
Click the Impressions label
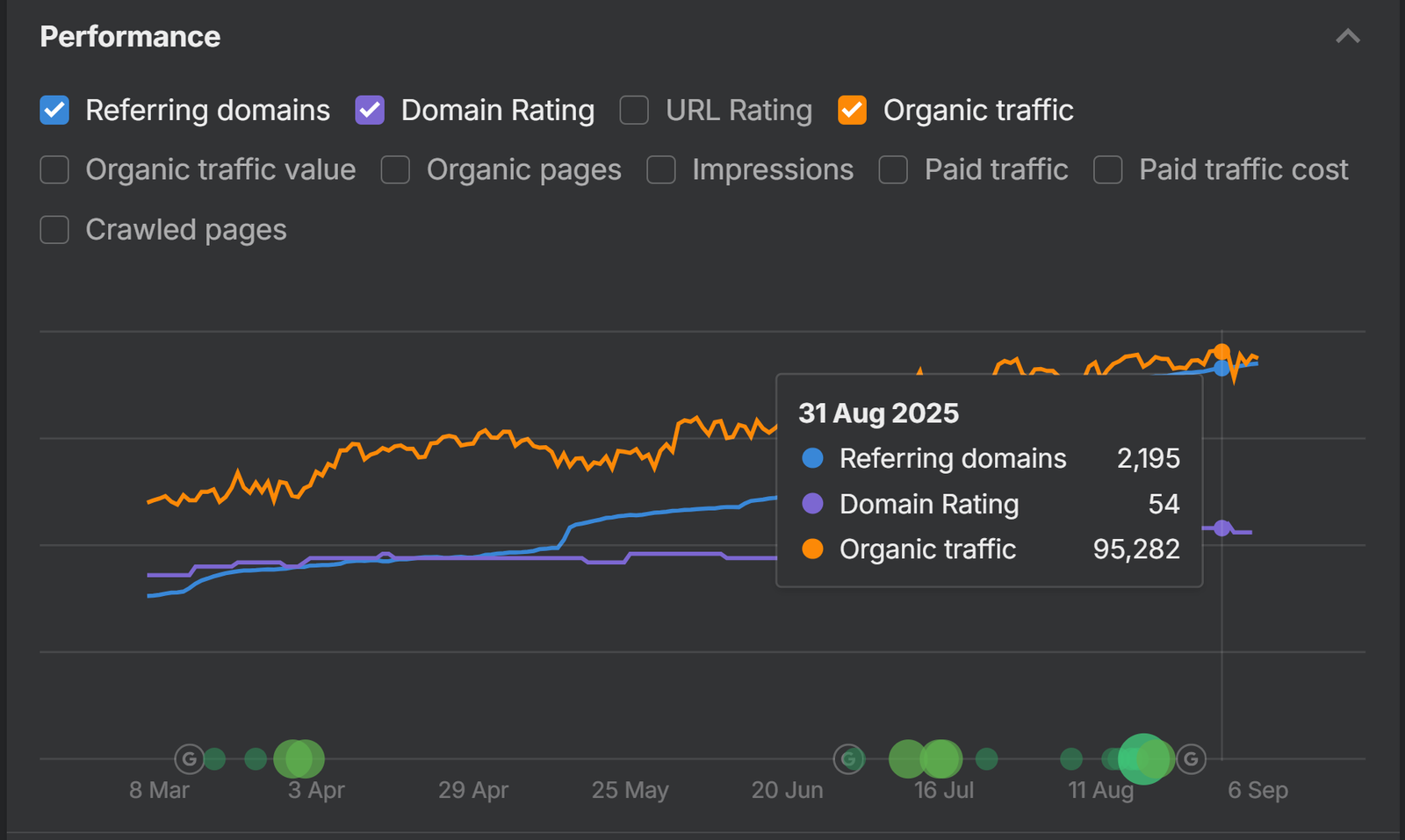coord(772,170)
